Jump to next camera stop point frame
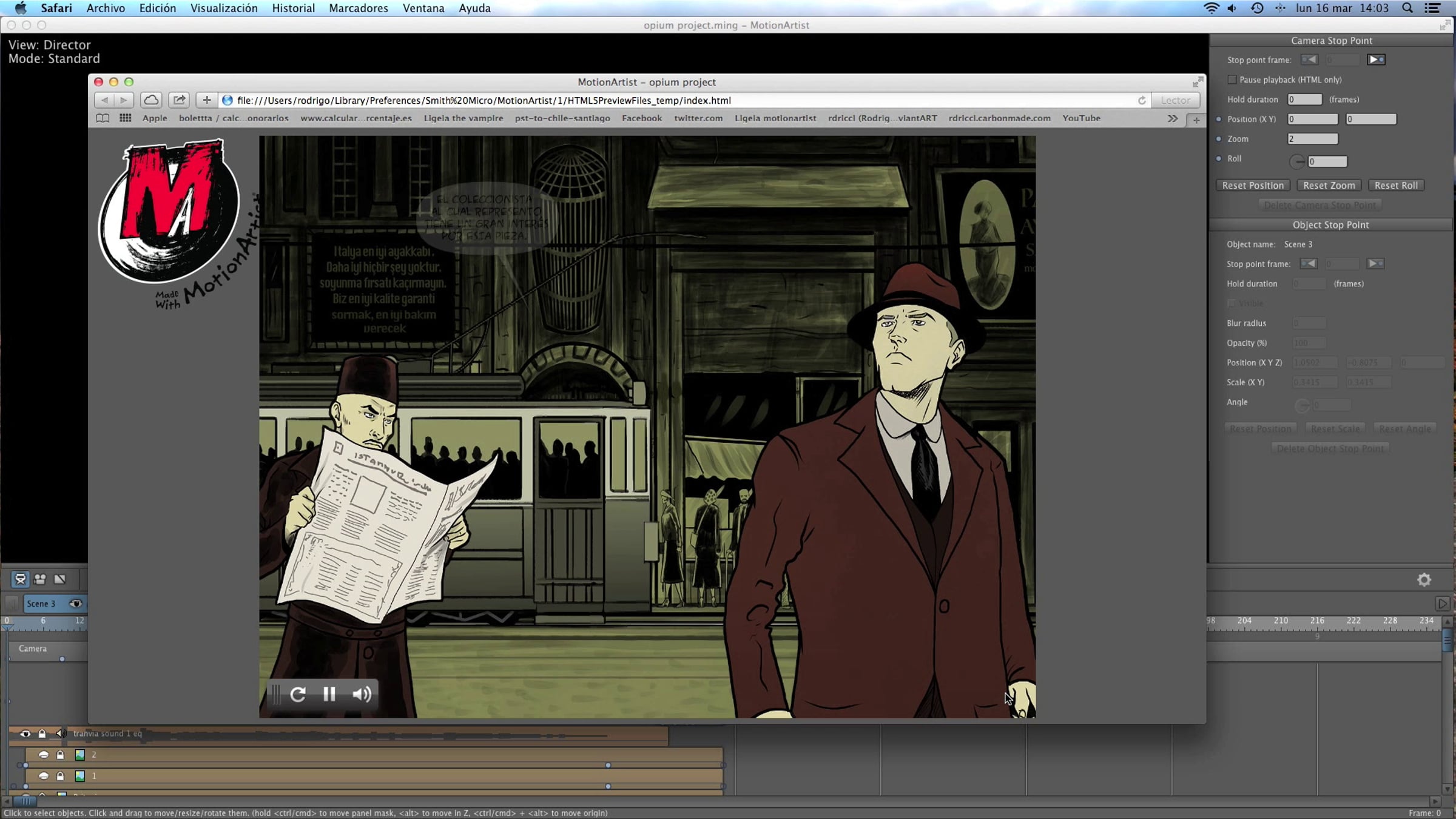The width and height of the screenshot is (1456, 819). [x=1376, y=59]
